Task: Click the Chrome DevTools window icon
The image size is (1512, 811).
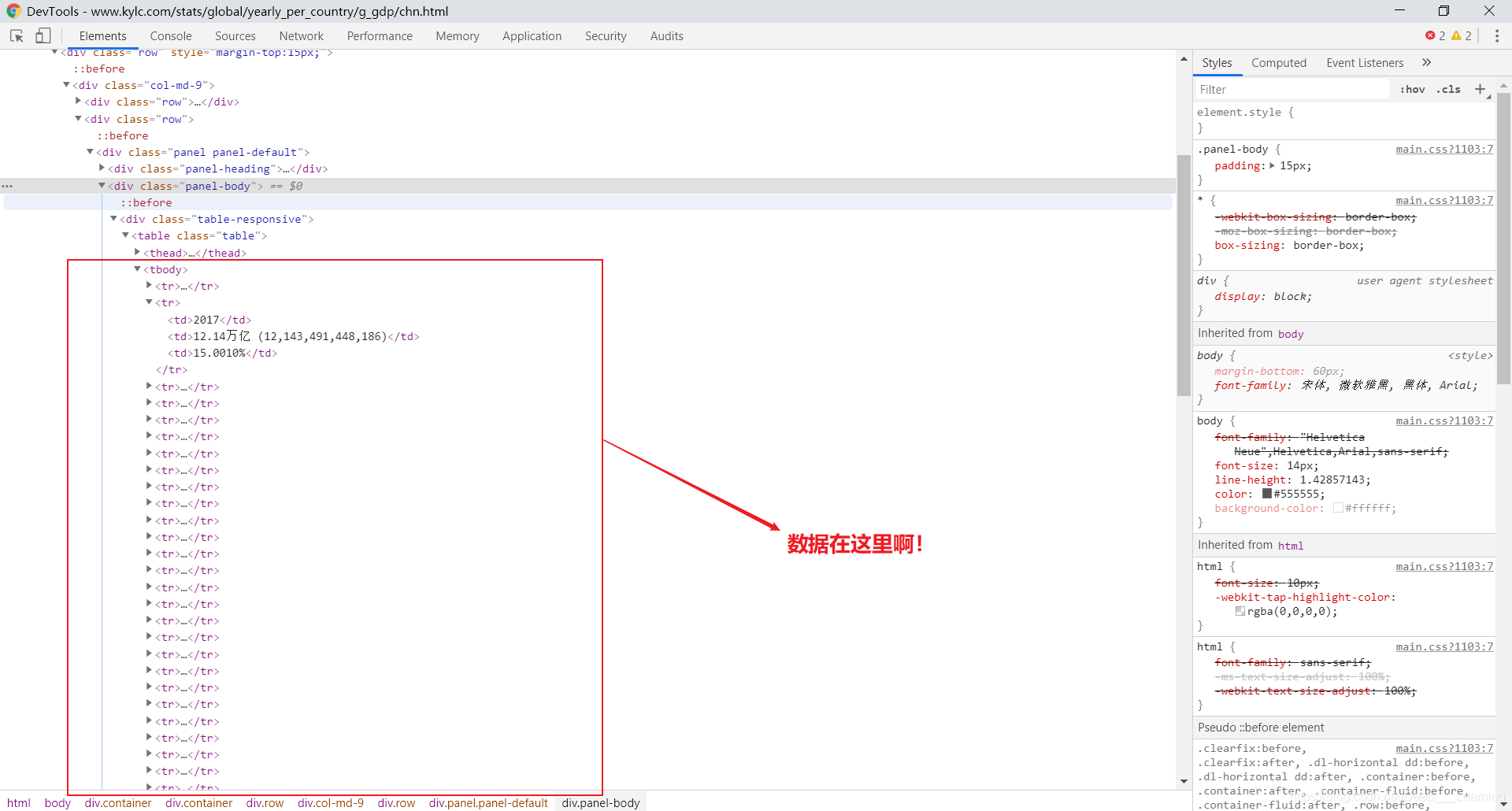Action: pos(13,11)
